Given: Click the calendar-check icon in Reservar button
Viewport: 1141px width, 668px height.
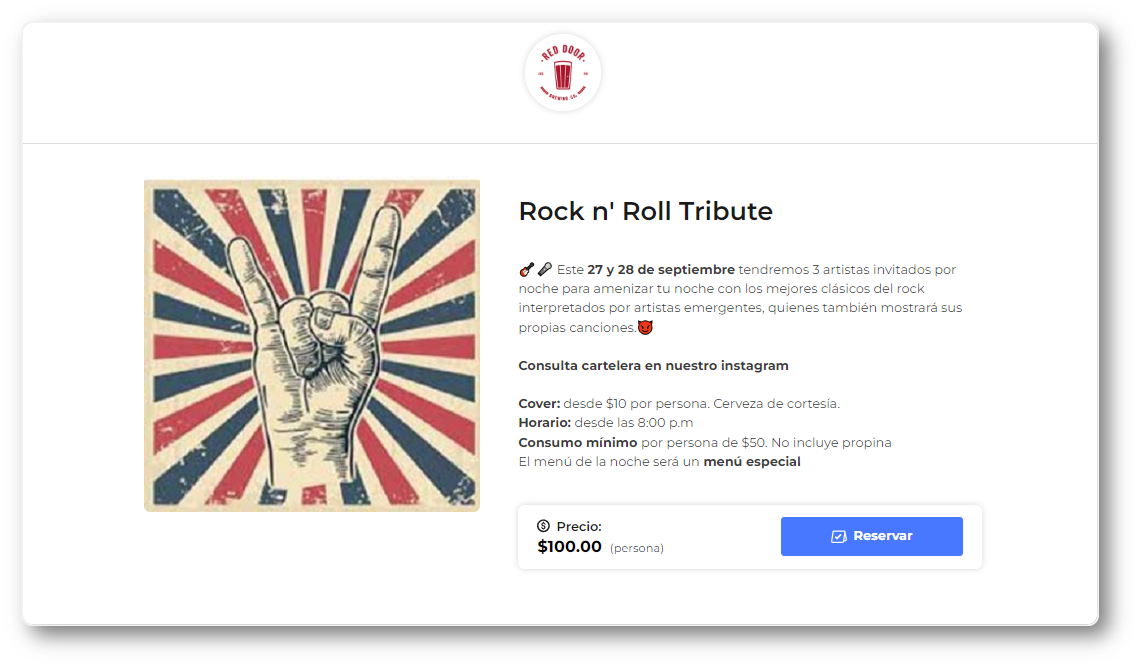Looking at the screenshot, I should click(x=839, y=537).
